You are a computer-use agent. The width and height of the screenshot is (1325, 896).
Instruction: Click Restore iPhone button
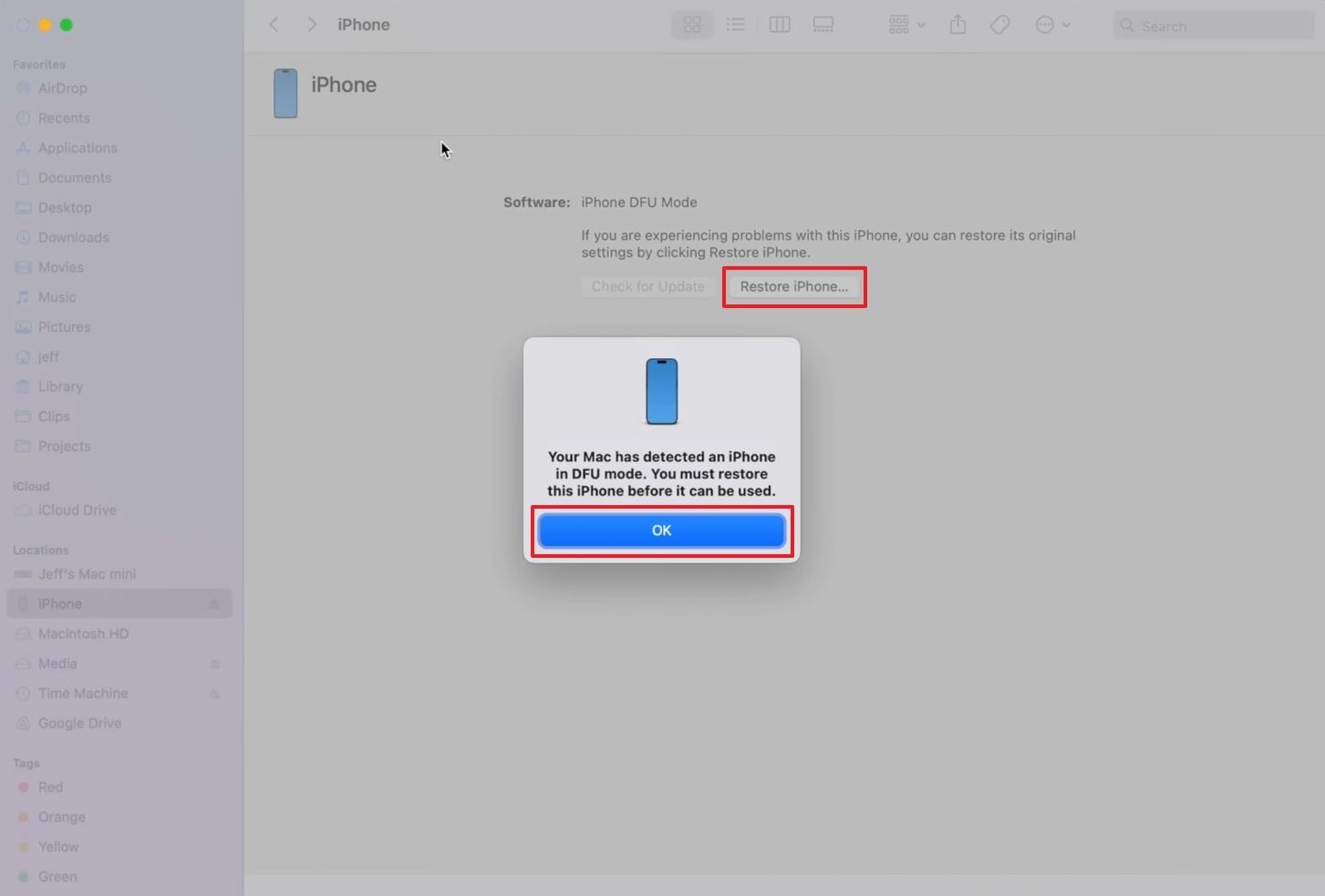point(794,286)
